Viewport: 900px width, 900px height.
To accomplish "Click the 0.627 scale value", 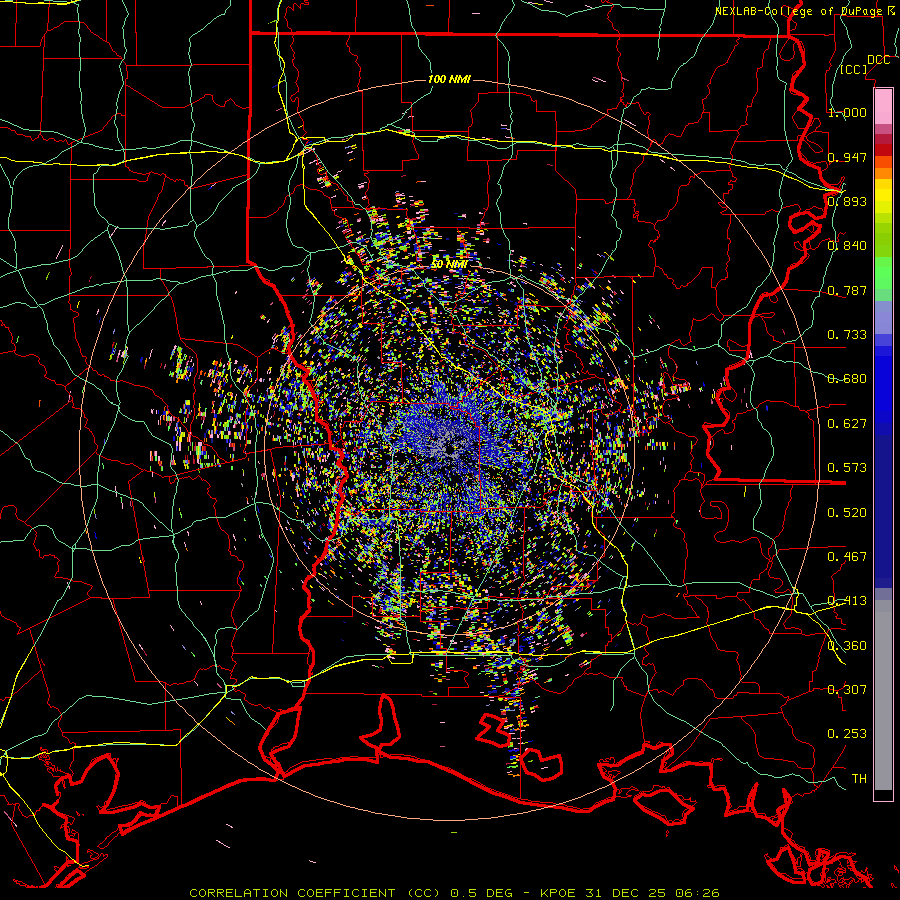I will 847,424.
